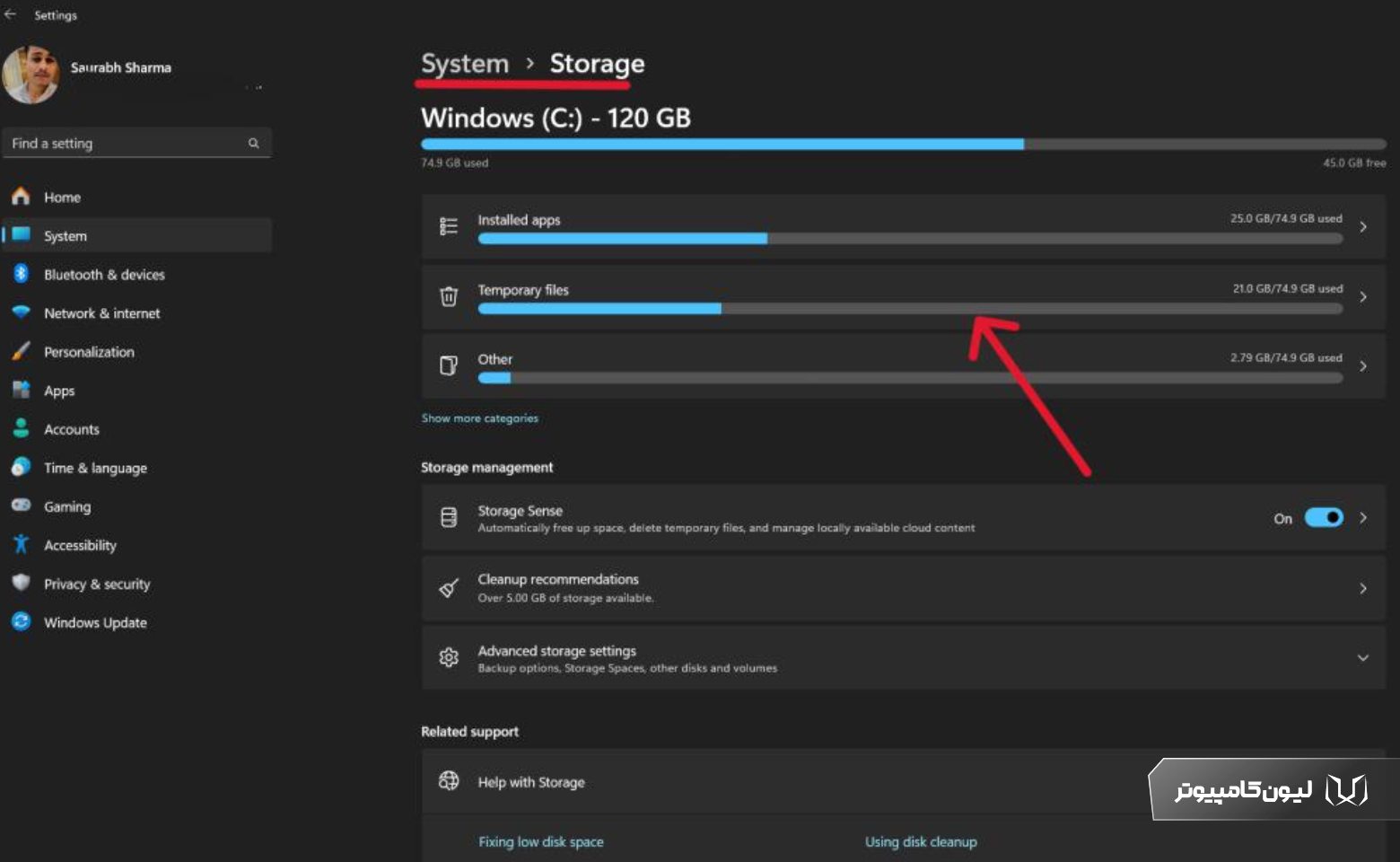
Task: Click the Other usage bar
Action: [x=910, y=378]
